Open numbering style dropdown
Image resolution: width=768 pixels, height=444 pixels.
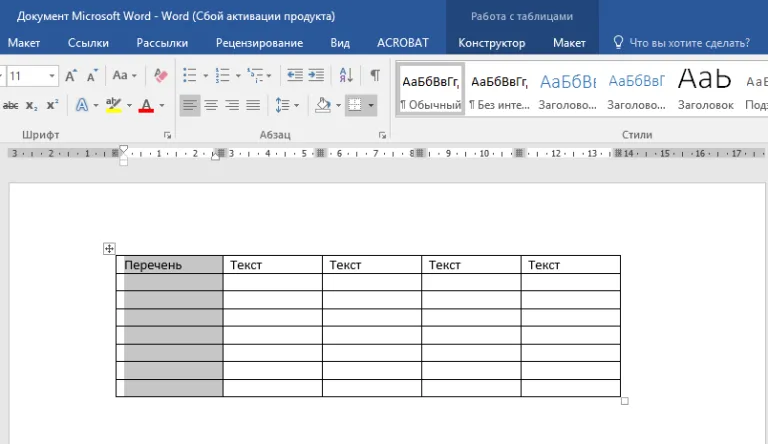pyautogui.click(x=238, y=76)
